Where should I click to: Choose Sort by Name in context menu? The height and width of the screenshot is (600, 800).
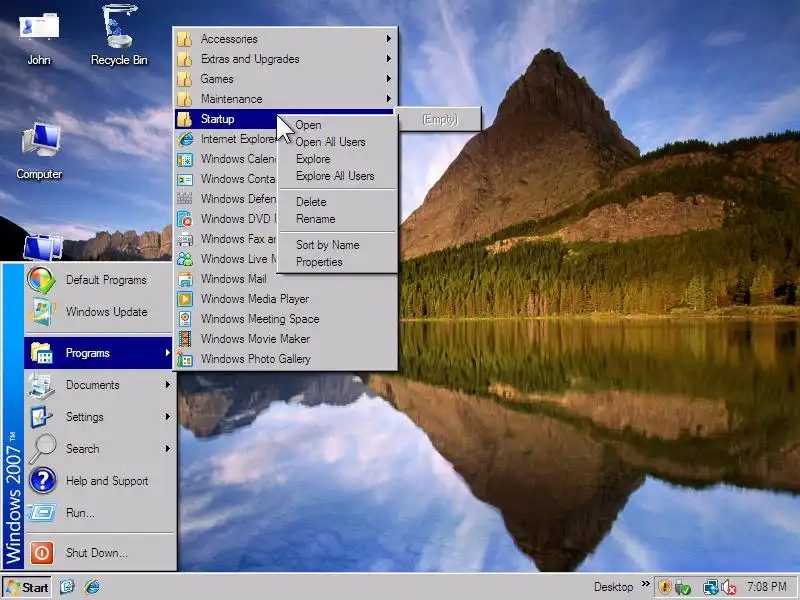[338, 245]
